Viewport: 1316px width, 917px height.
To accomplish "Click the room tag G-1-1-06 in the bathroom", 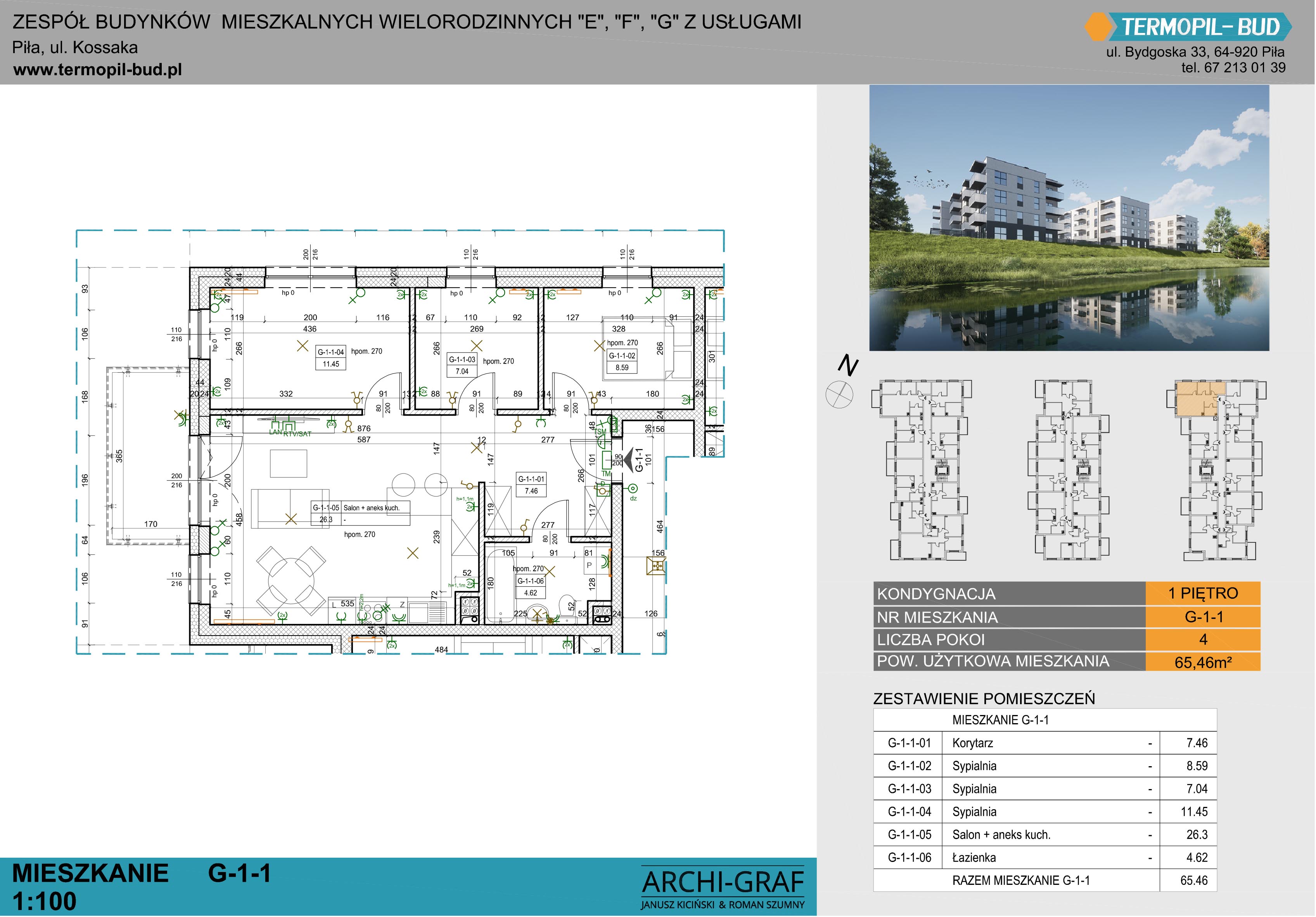I will point(531,586).
